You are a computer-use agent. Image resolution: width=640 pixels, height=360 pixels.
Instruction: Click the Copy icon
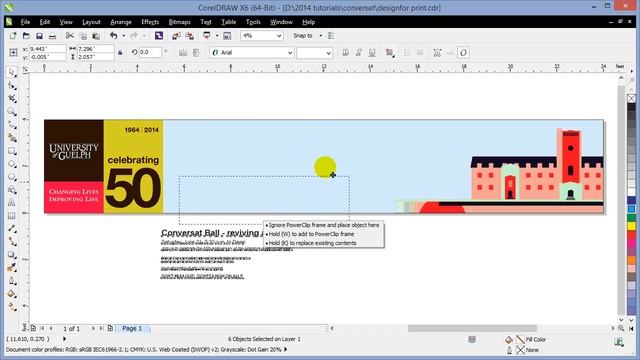point(83,36)
